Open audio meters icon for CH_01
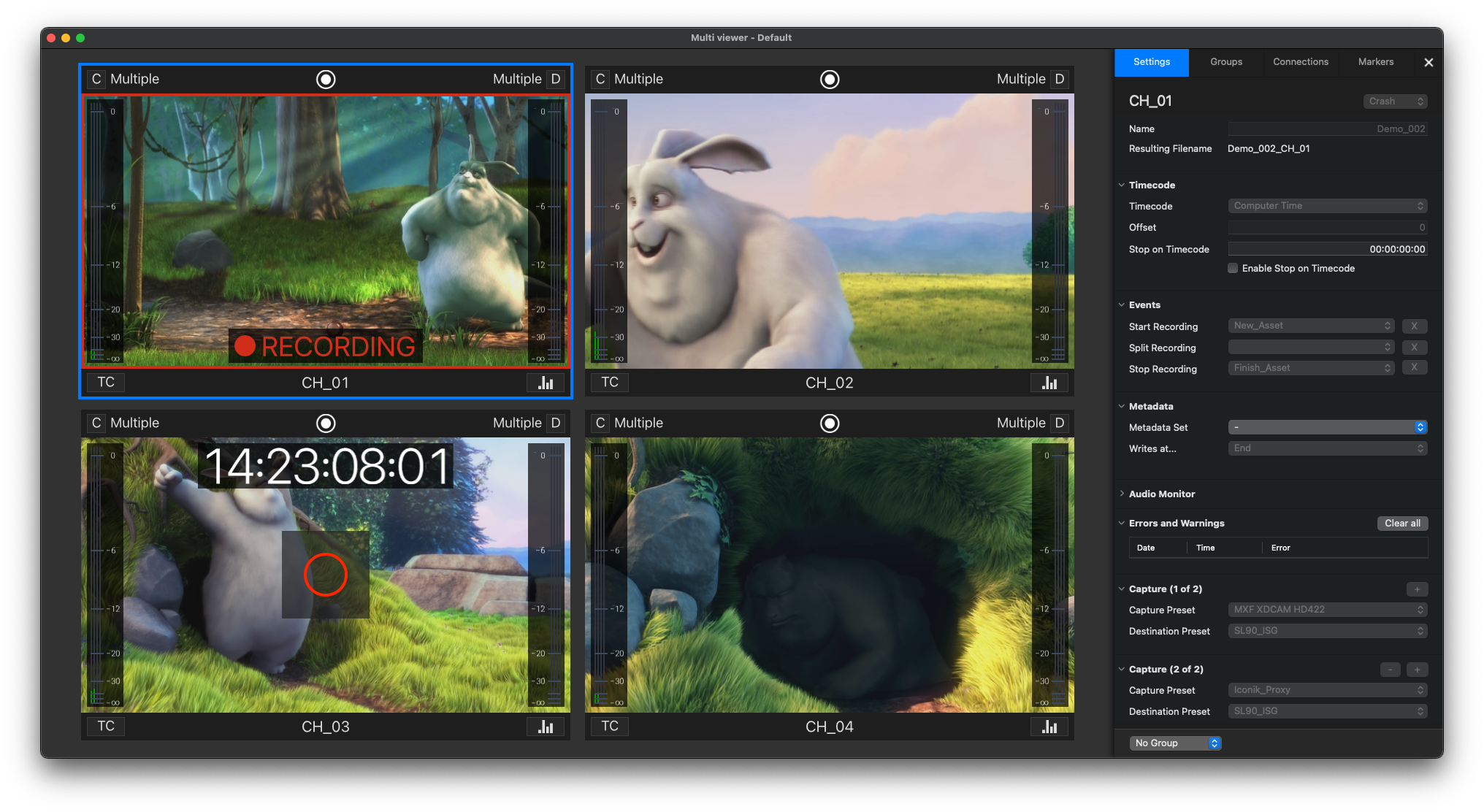Image resolution: width=1484 pixels, height=812 pixels. (546, 383)
